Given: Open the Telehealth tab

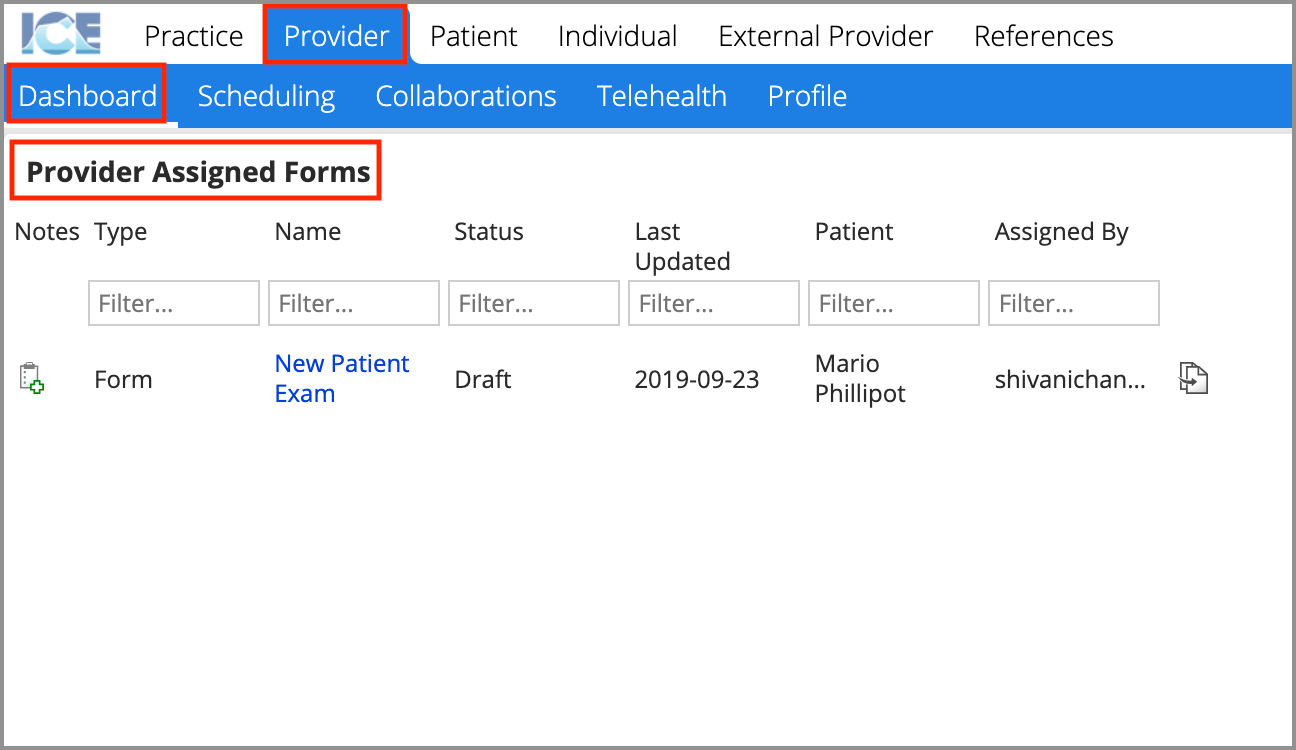Looking at the screenshot, I should pos(662,96).
